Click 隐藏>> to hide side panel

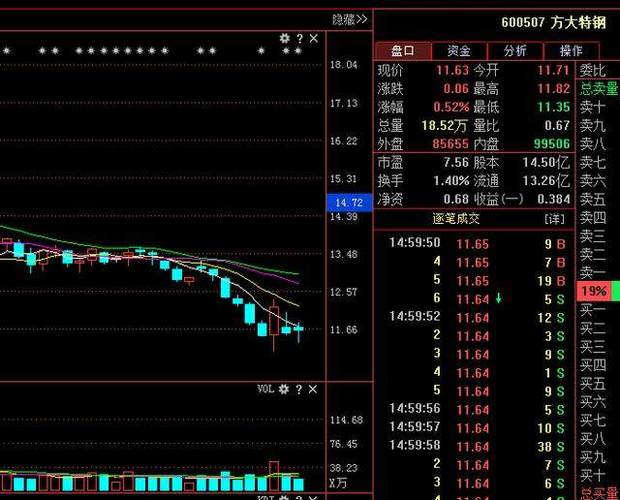tap(350, 19)
